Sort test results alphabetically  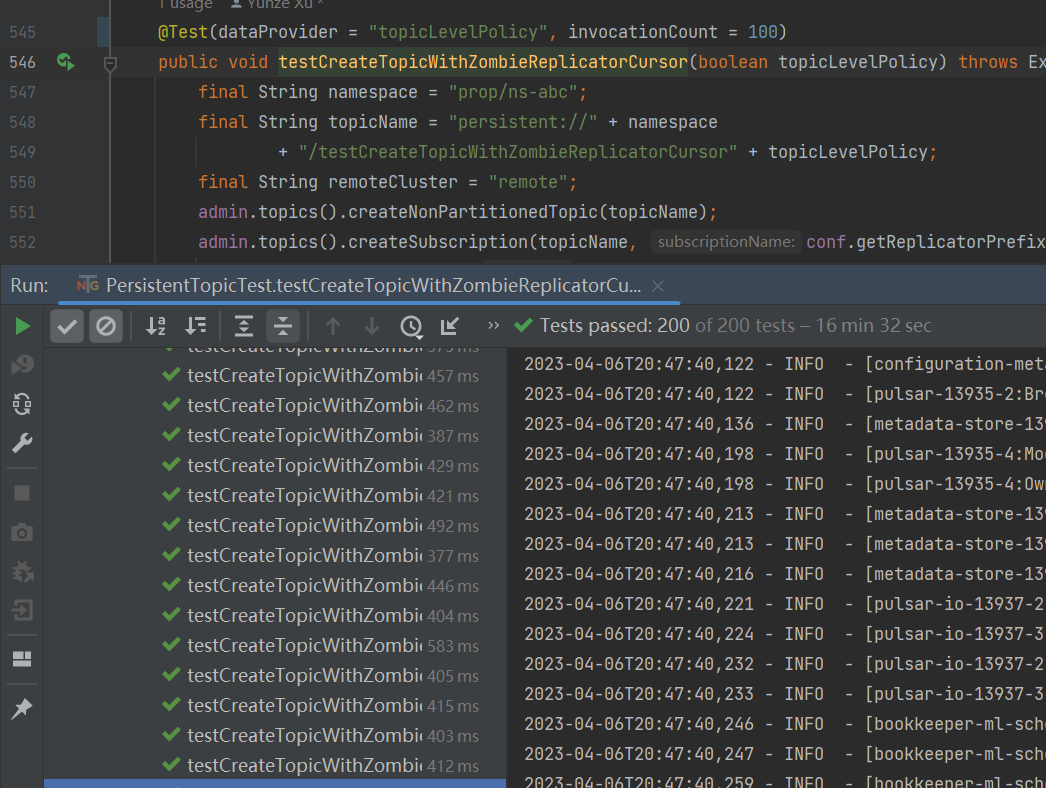pyautogui.click(x=155, y=326)
